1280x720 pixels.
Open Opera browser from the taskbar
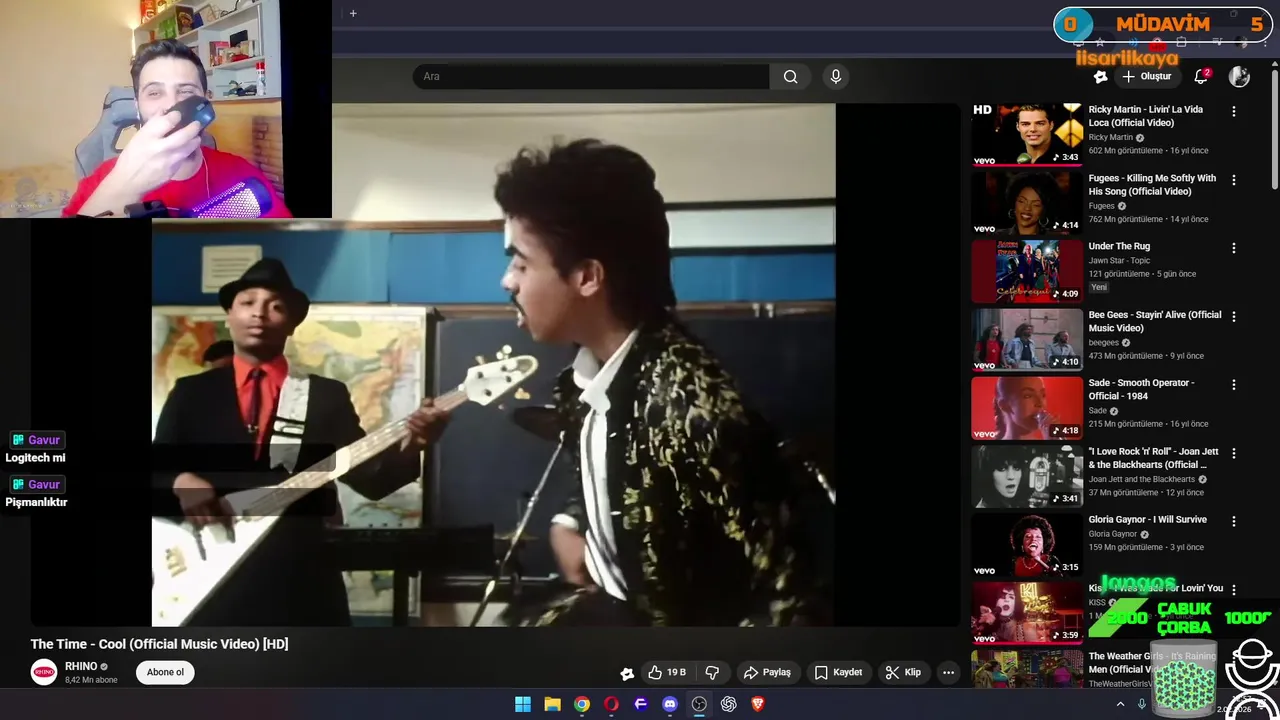click(611, 704)
